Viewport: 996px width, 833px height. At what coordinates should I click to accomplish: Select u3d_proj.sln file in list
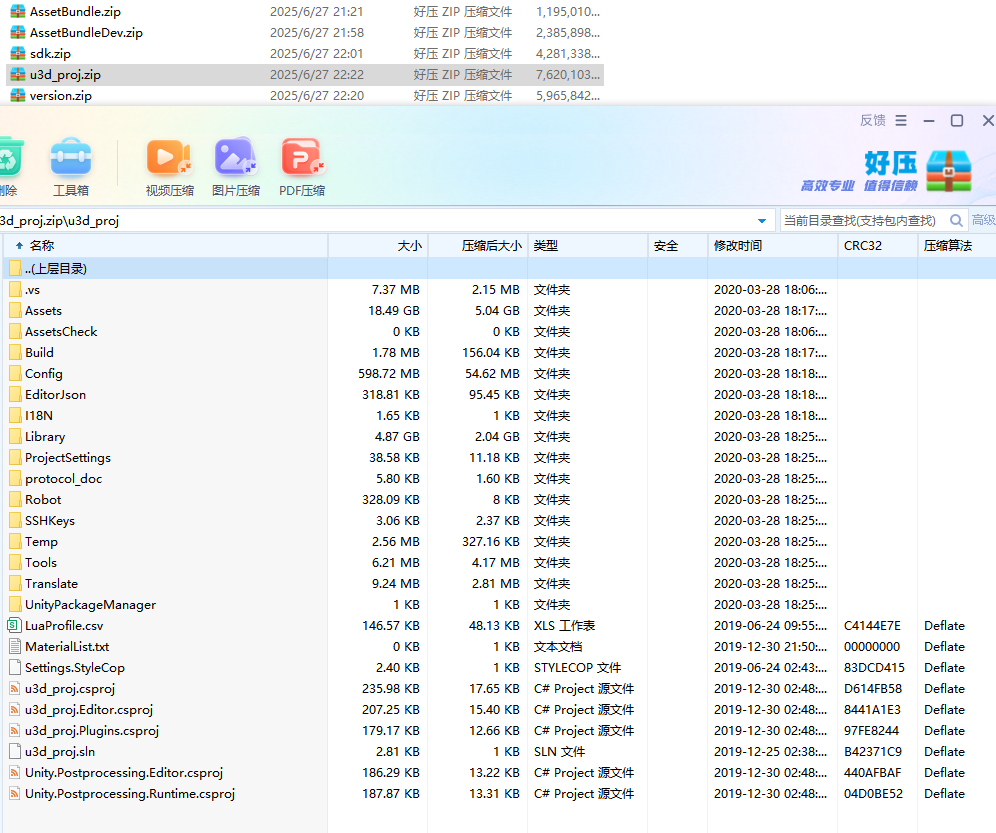(60, 752)
